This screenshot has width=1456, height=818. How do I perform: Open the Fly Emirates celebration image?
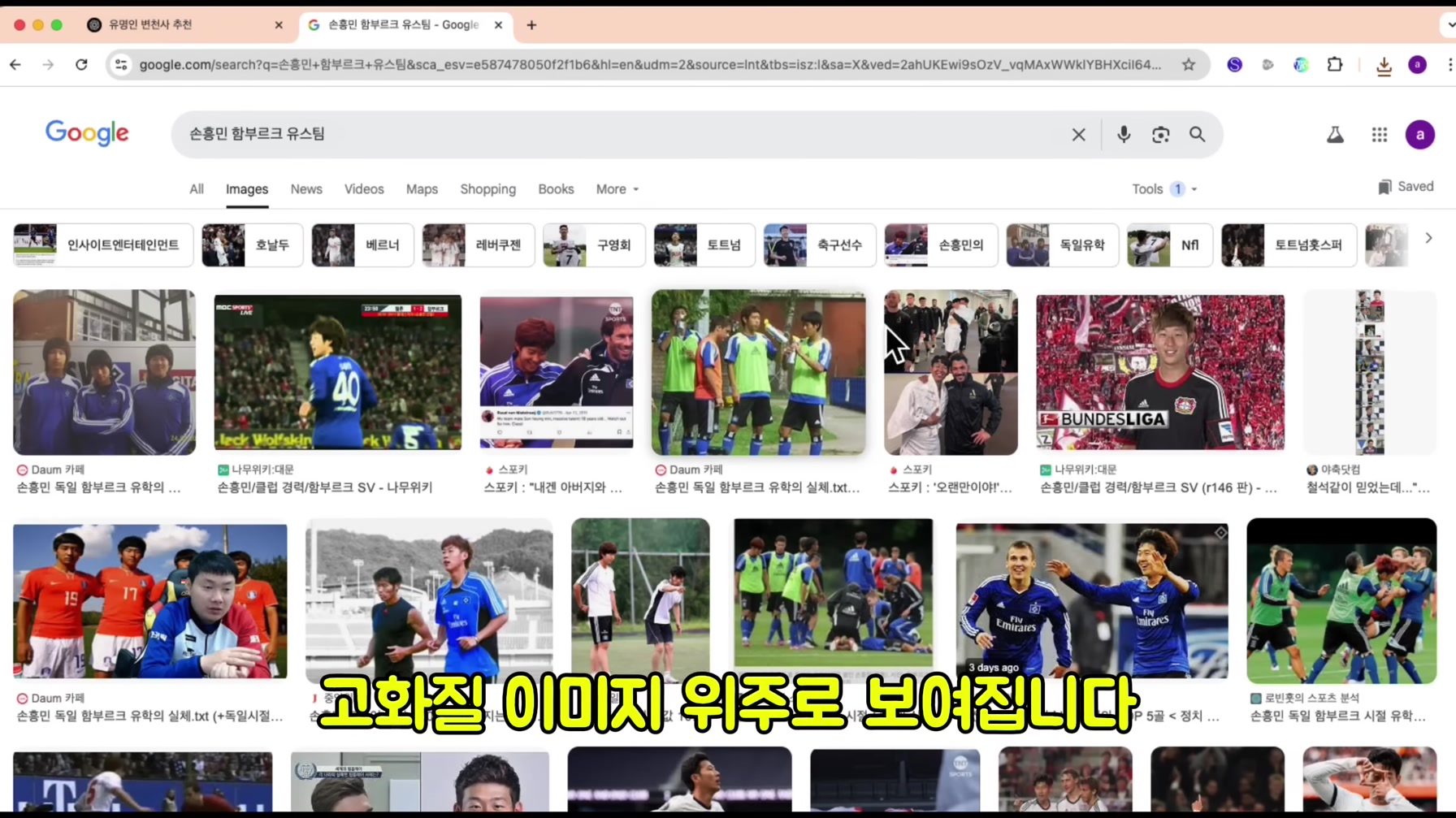[1092, 601]
